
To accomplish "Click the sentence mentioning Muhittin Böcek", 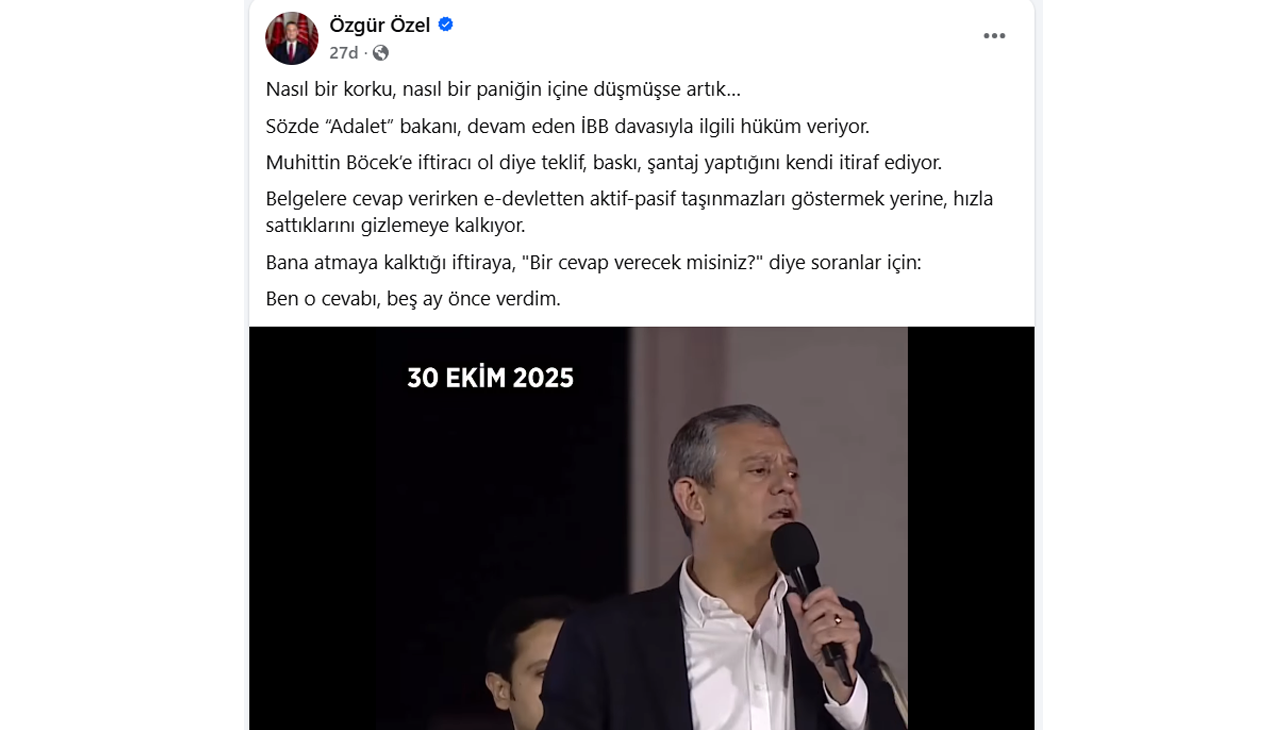I will [603, 162].
